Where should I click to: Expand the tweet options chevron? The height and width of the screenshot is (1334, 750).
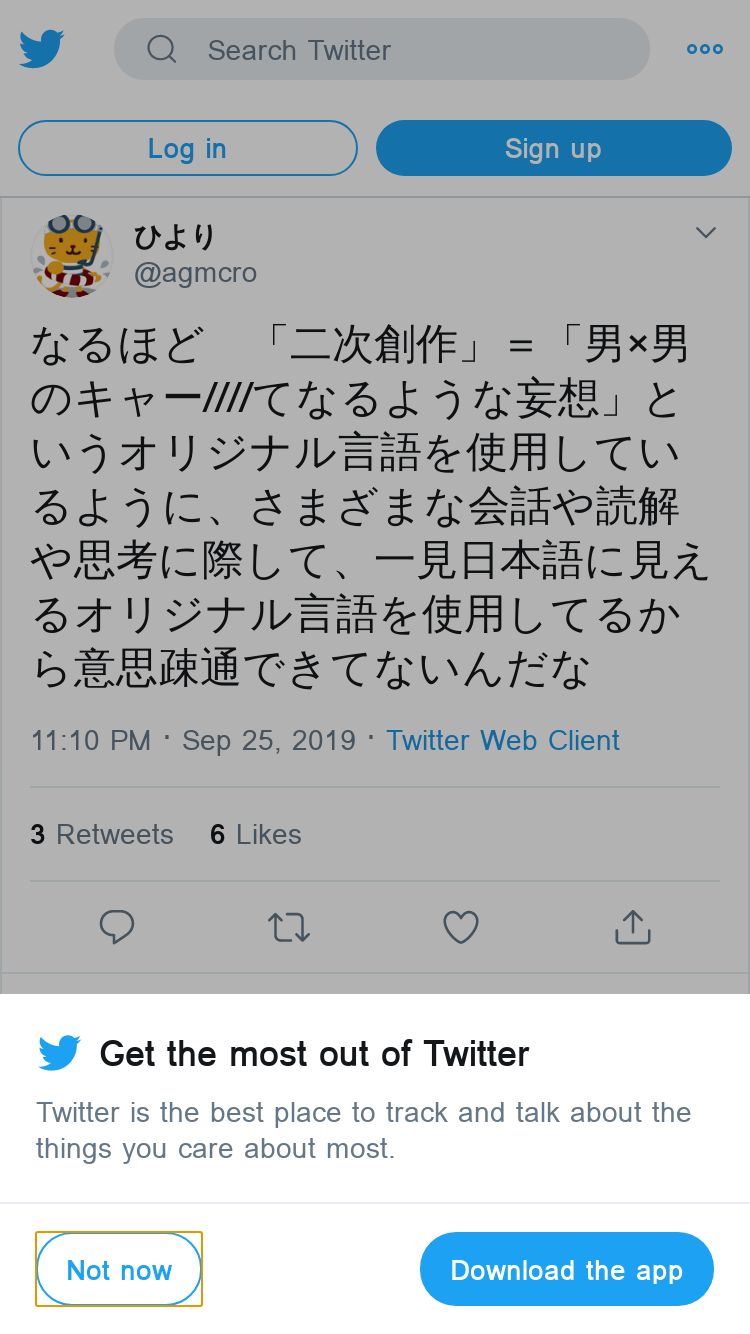pos(706,233)
